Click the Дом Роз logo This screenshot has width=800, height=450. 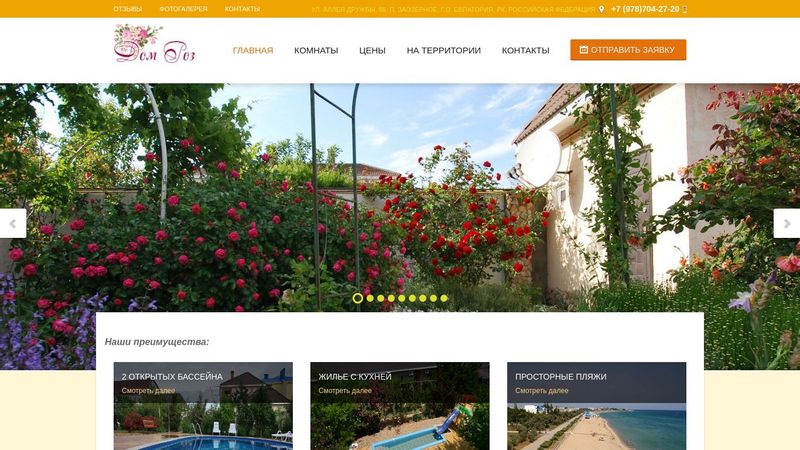(155, 44)
